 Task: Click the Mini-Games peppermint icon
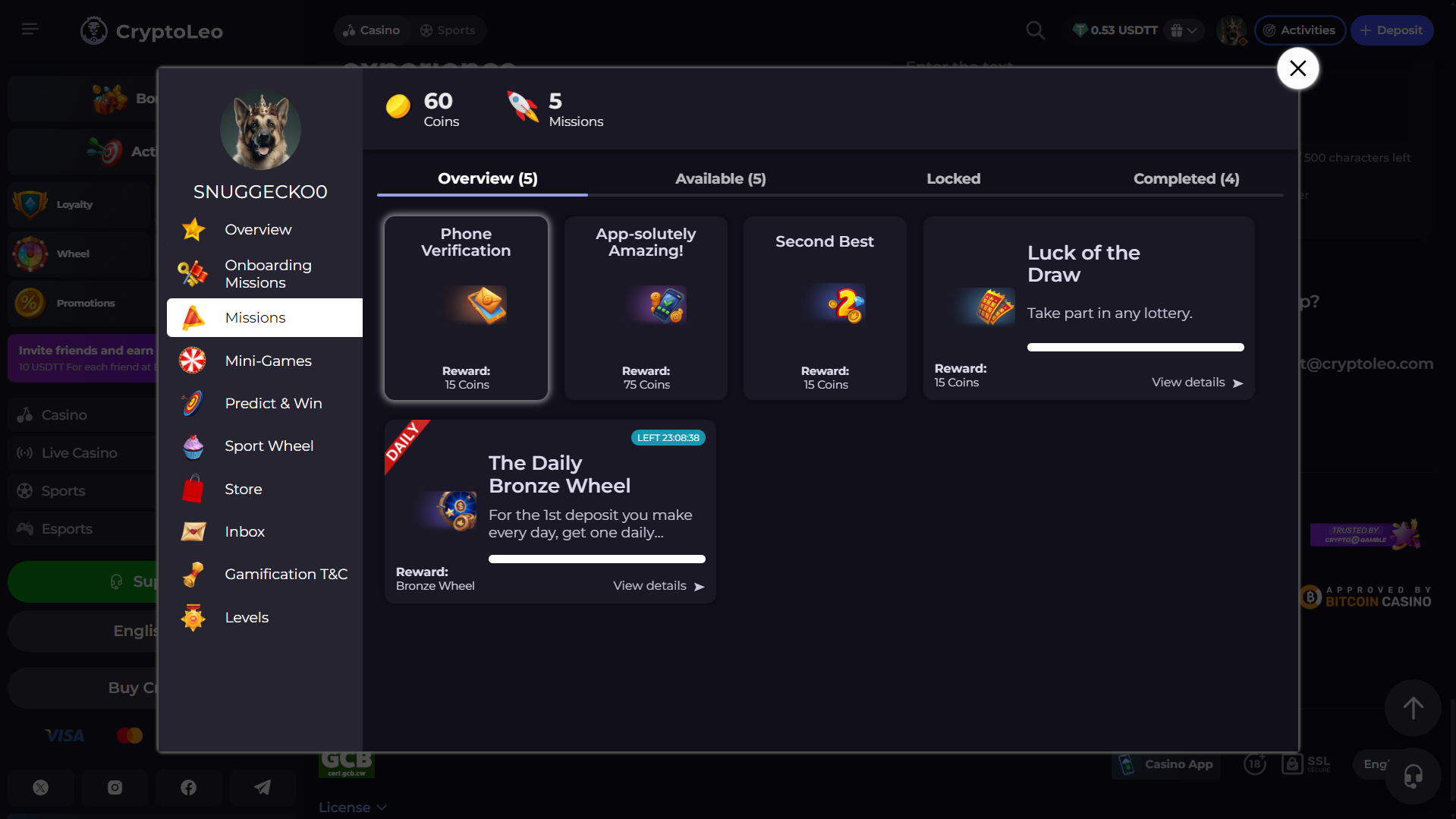coord(192,361)
